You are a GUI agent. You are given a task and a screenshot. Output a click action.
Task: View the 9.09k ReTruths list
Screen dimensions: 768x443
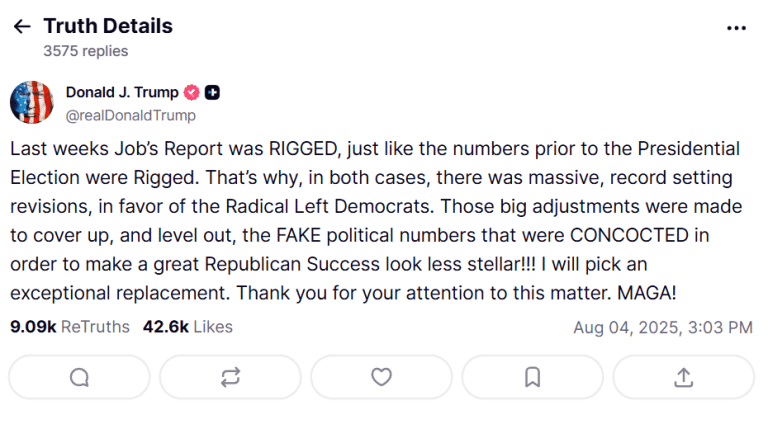[70, 327]
